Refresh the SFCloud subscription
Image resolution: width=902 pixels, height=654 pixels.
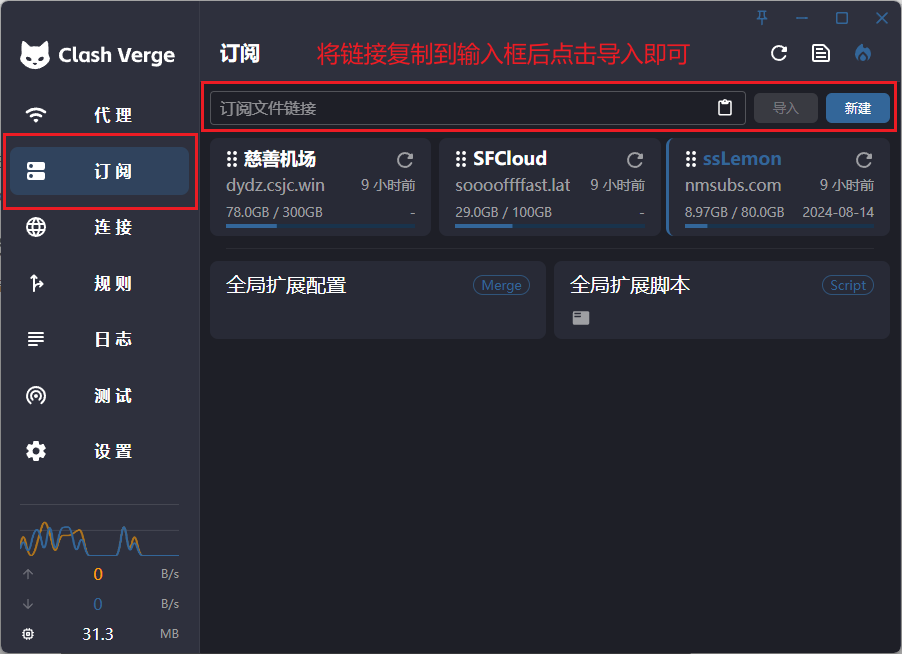coord(635,160)
